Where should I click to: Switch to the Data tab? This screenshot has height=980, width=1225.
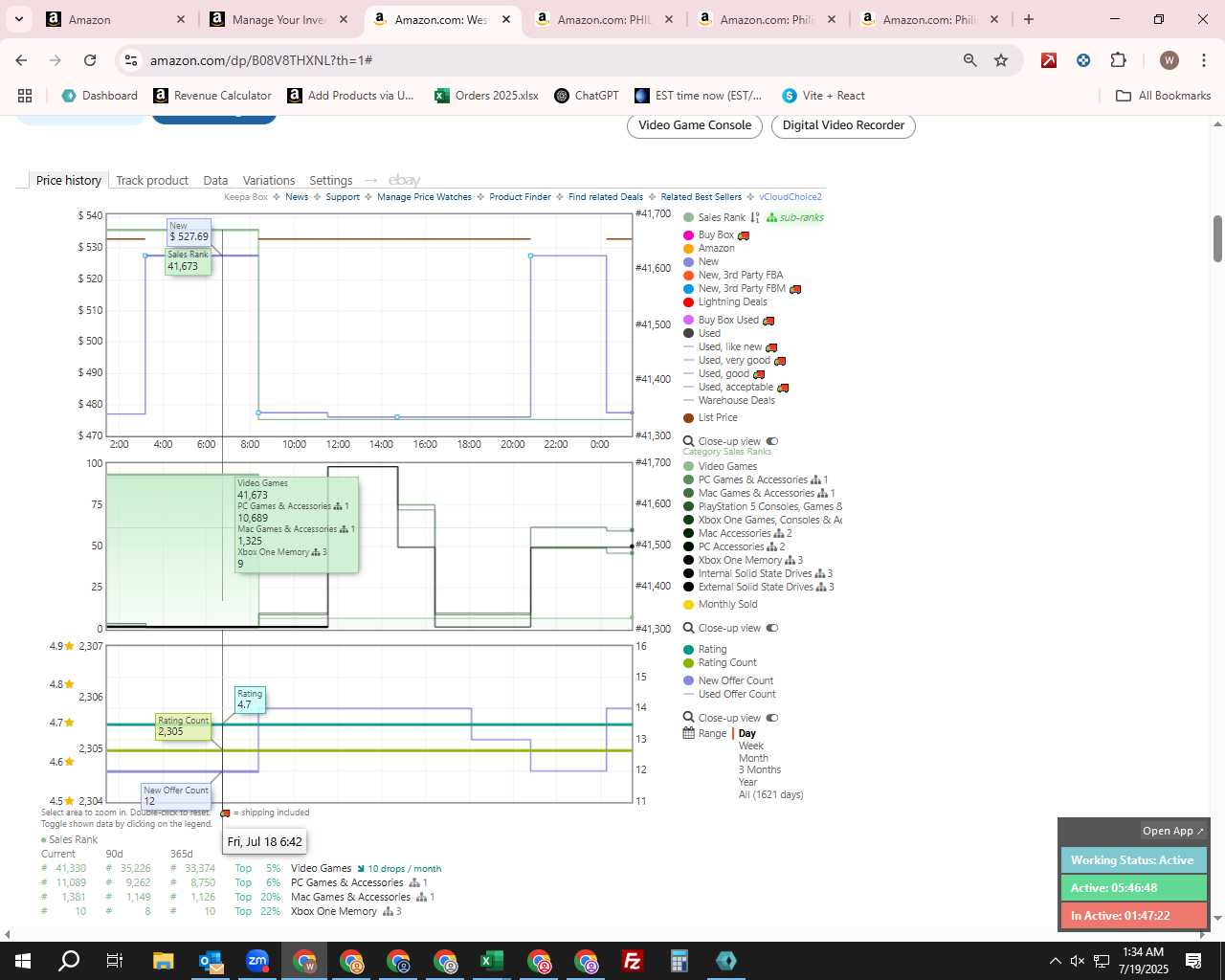(x=215, y=180)
